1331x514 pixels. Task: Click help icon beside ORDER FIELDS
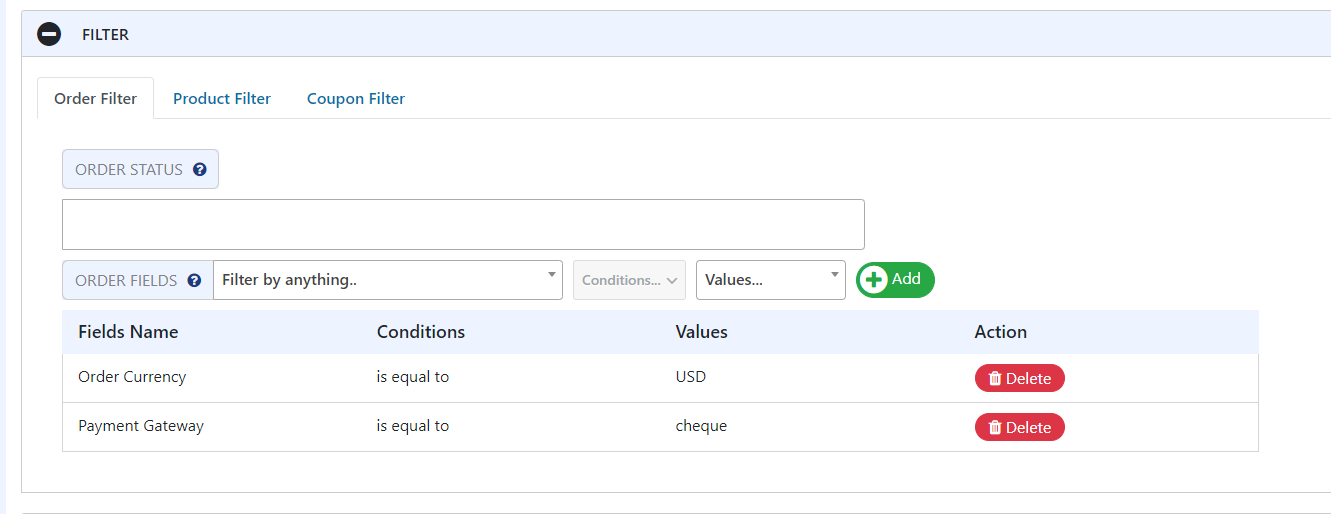click(x=195, y=281)
